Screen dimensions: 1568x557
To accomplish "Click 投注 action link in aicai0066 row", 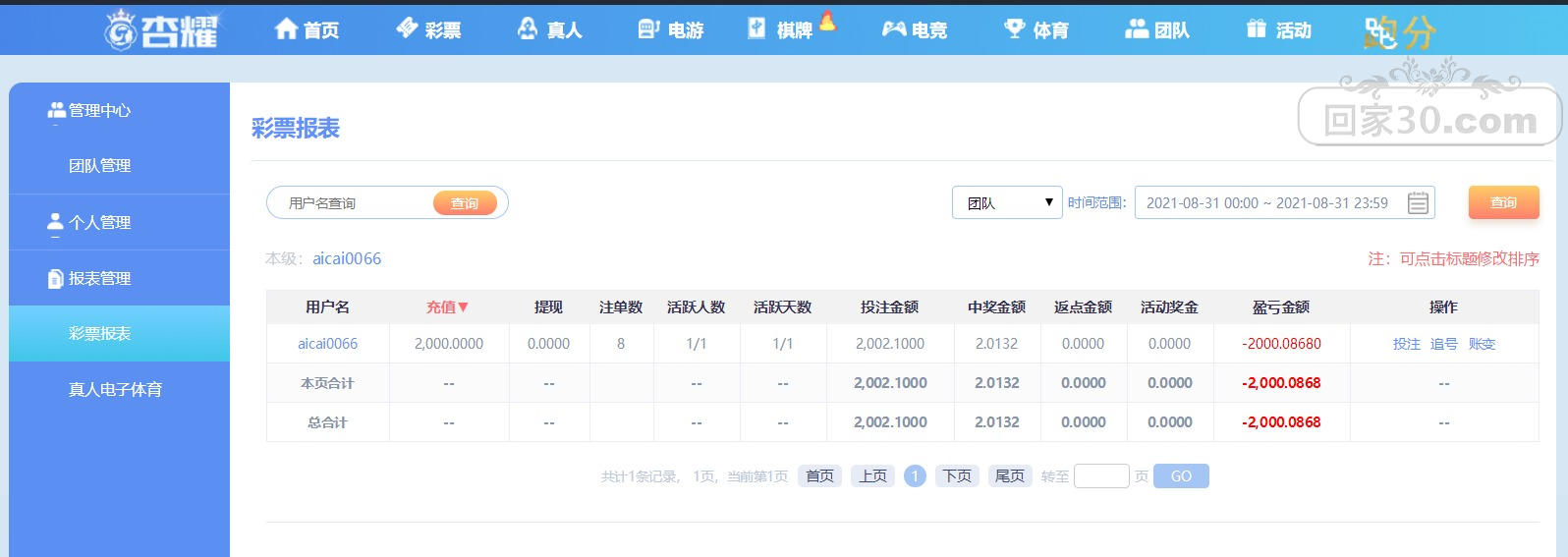I will (1407, 344).
